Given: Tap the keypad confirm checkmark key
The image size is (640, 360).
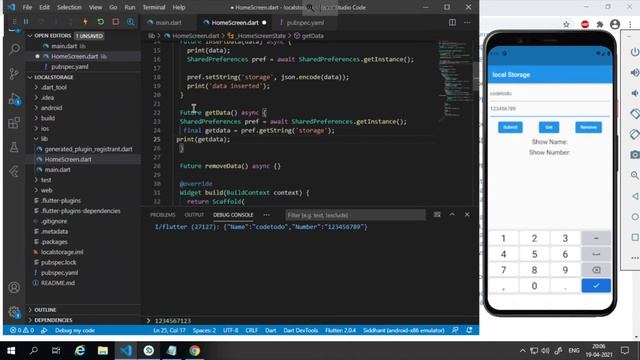Looking at the screenshot, I should point(596,286).
